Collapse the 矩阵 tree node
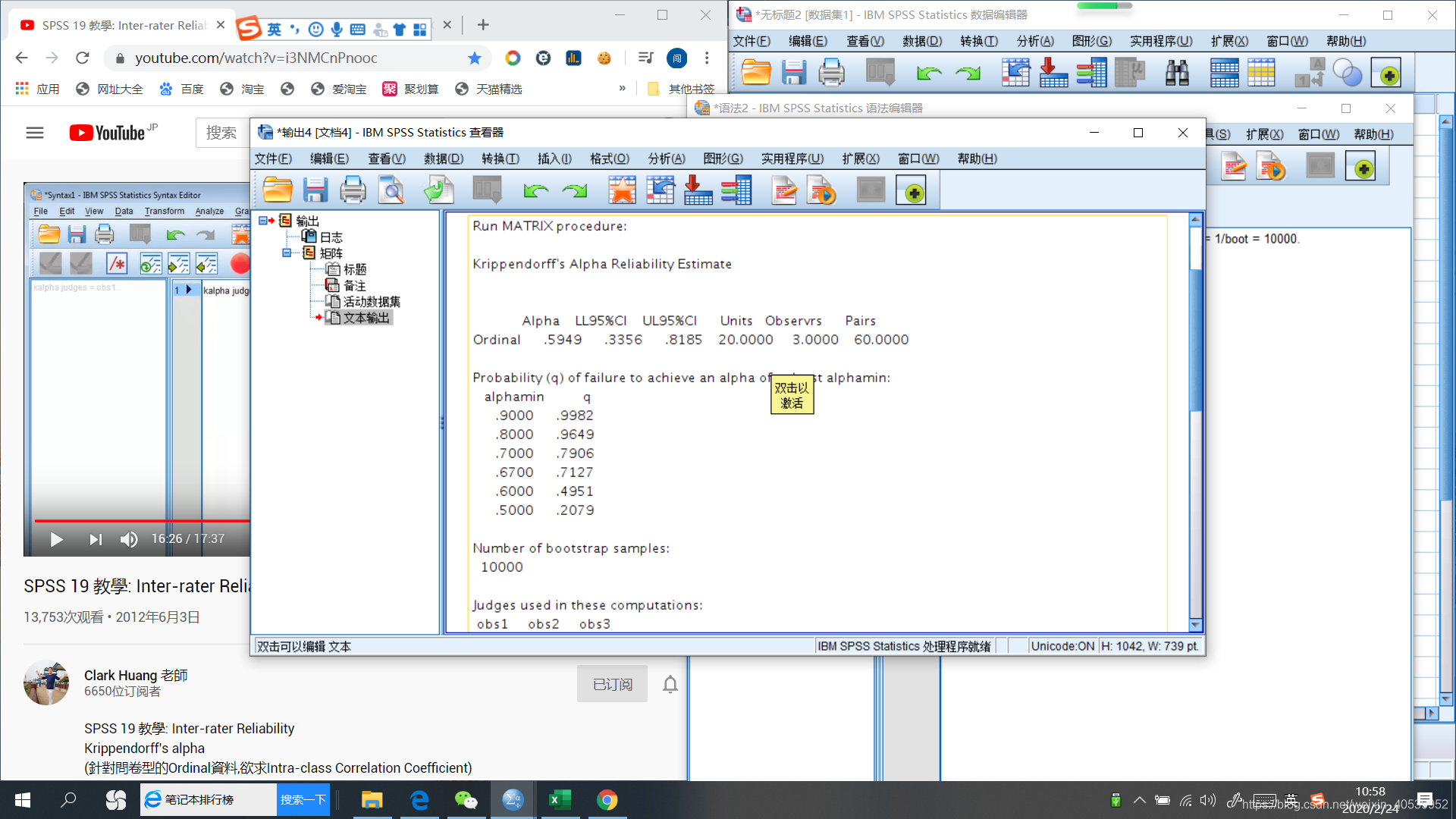 [287, 253]
